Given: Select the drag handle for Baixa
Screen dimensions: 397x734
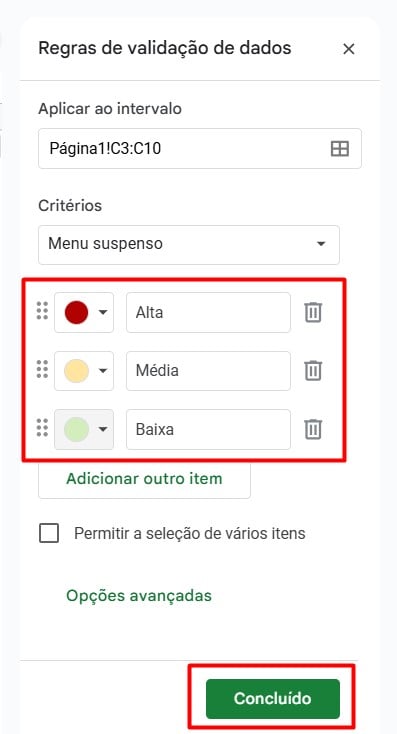Looking at the screenshot, I should tap(42, 428).
